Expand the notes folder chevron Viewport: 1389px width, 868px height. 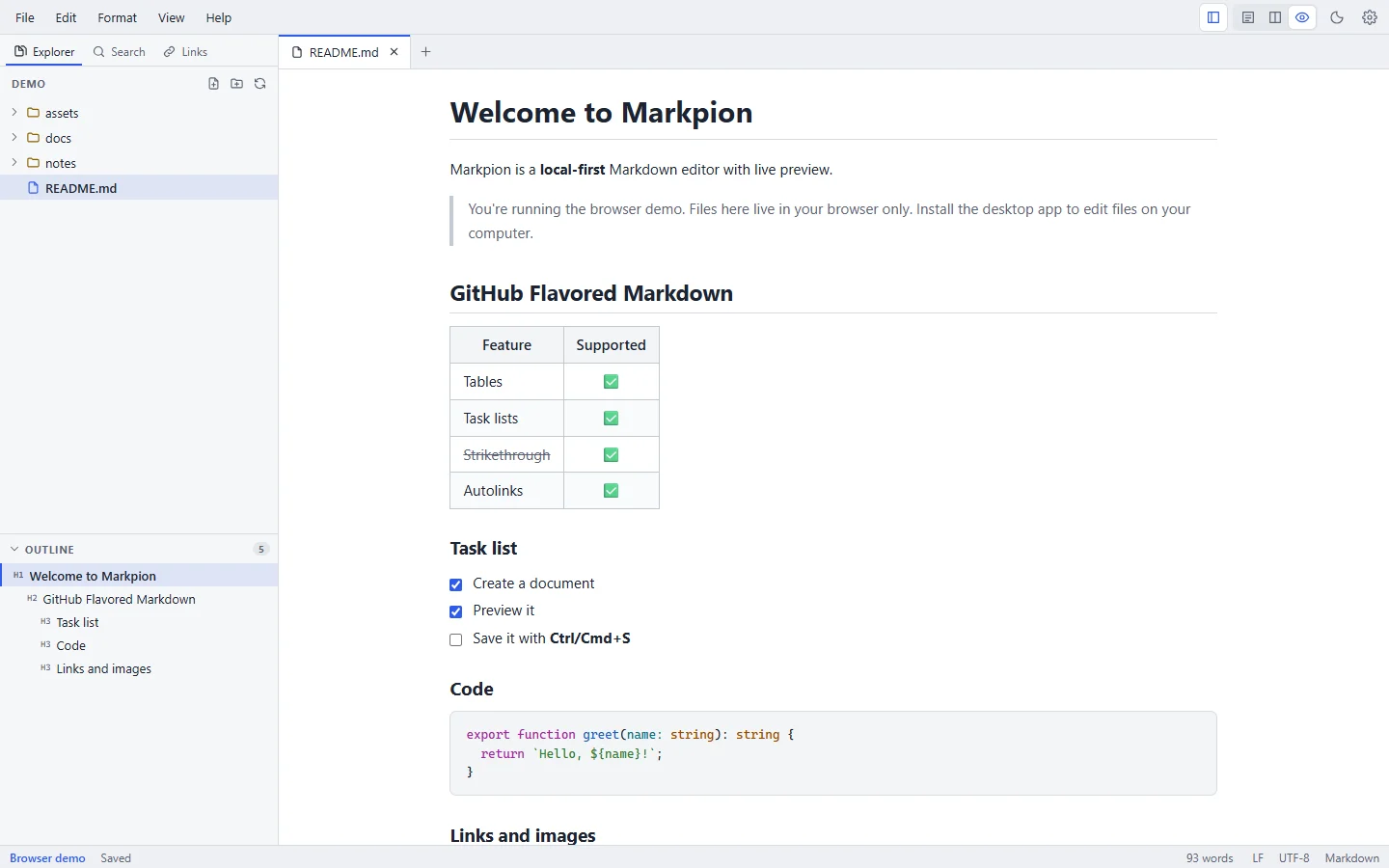click(x=14, y=163)
